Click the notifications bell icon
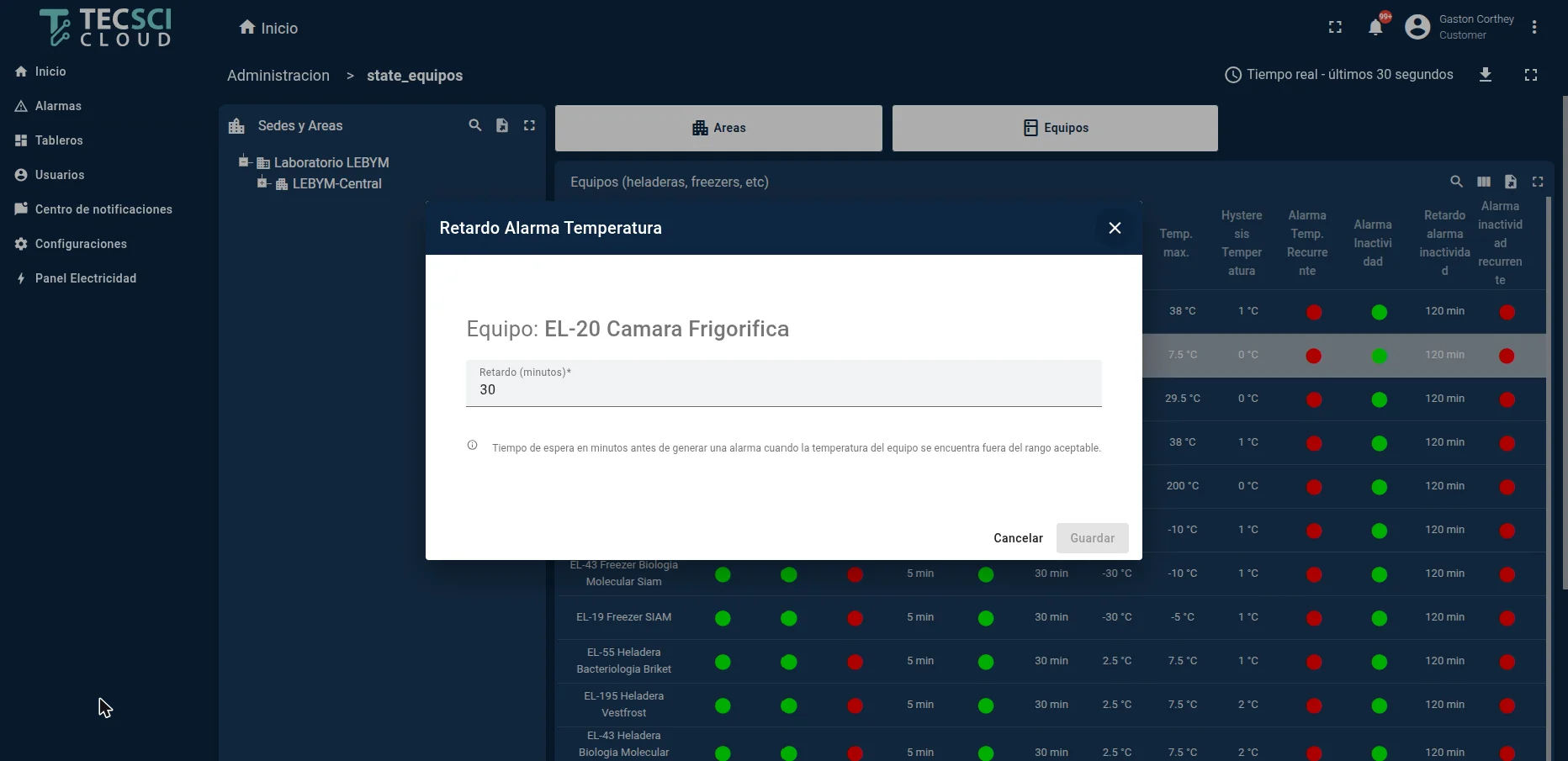1568x761 pixels. point(1375,27)
